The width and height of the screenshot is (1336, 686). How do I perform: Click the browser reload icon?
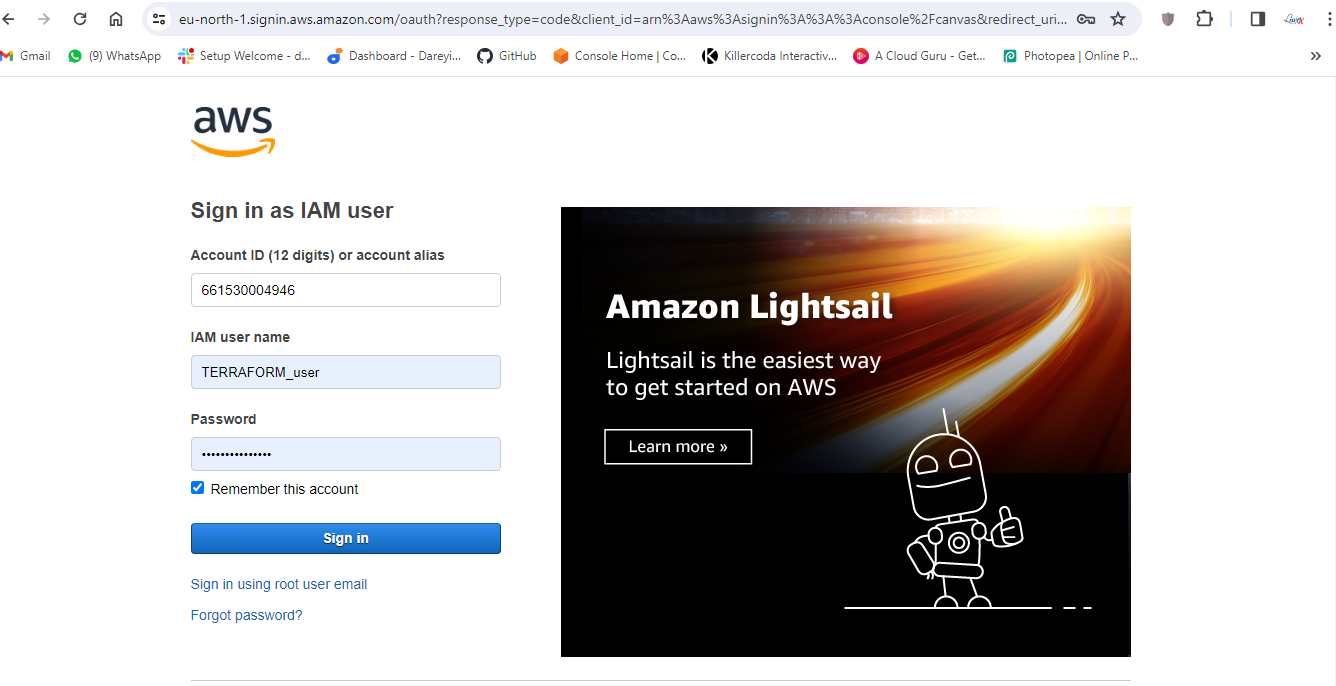click(x=80, y=19)
